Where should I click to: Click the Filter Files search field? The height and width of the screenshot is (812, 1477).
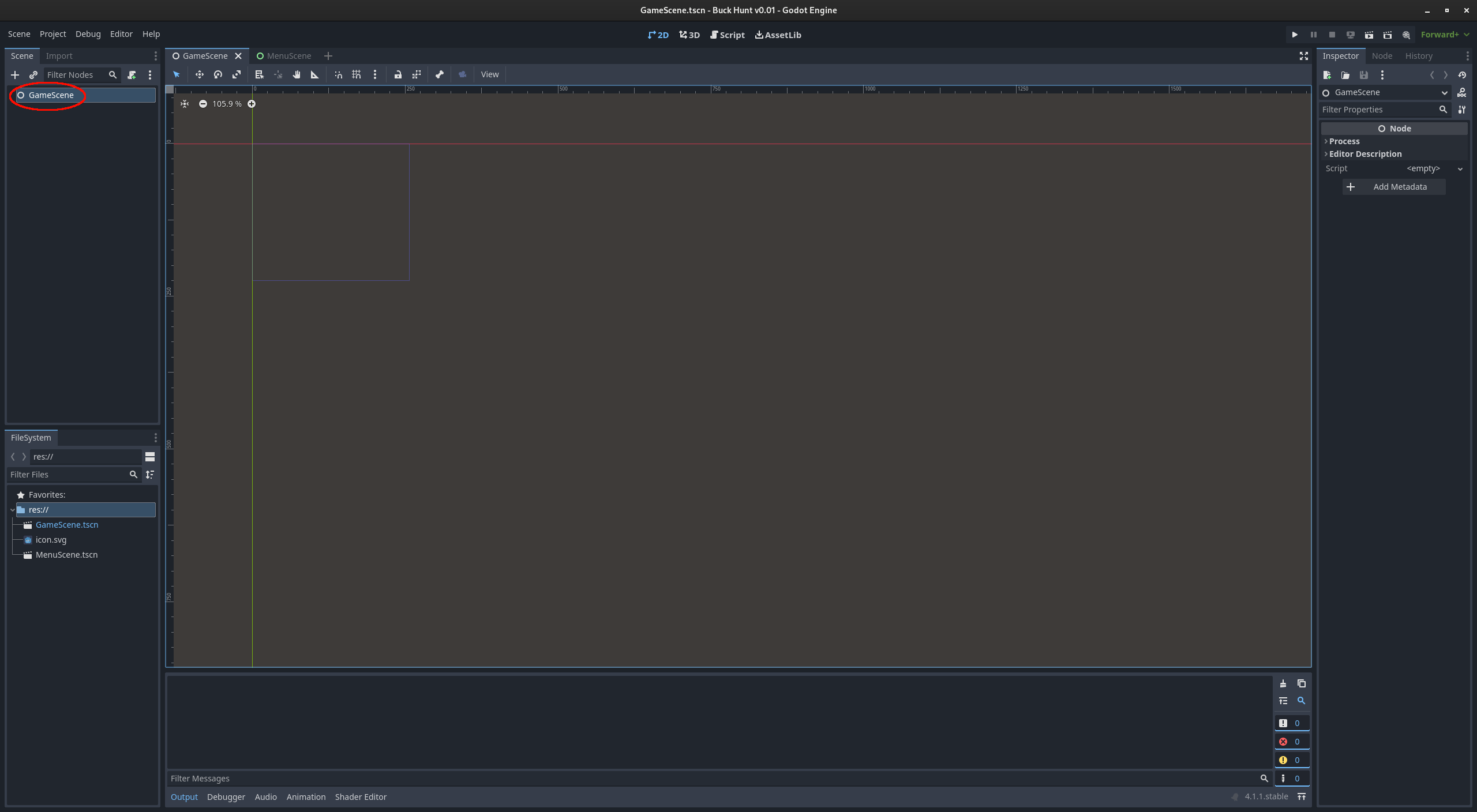point(74,475)
